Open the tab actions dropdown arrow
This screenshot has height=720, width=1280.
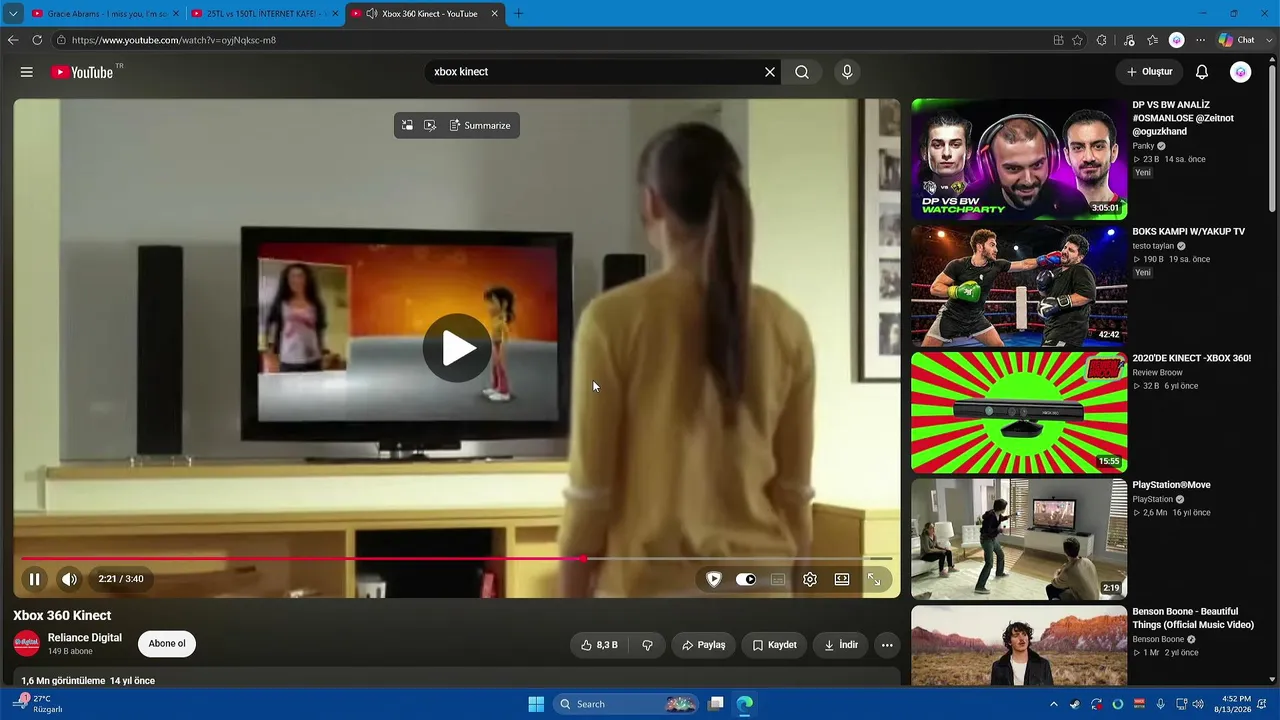pos(13,14)
